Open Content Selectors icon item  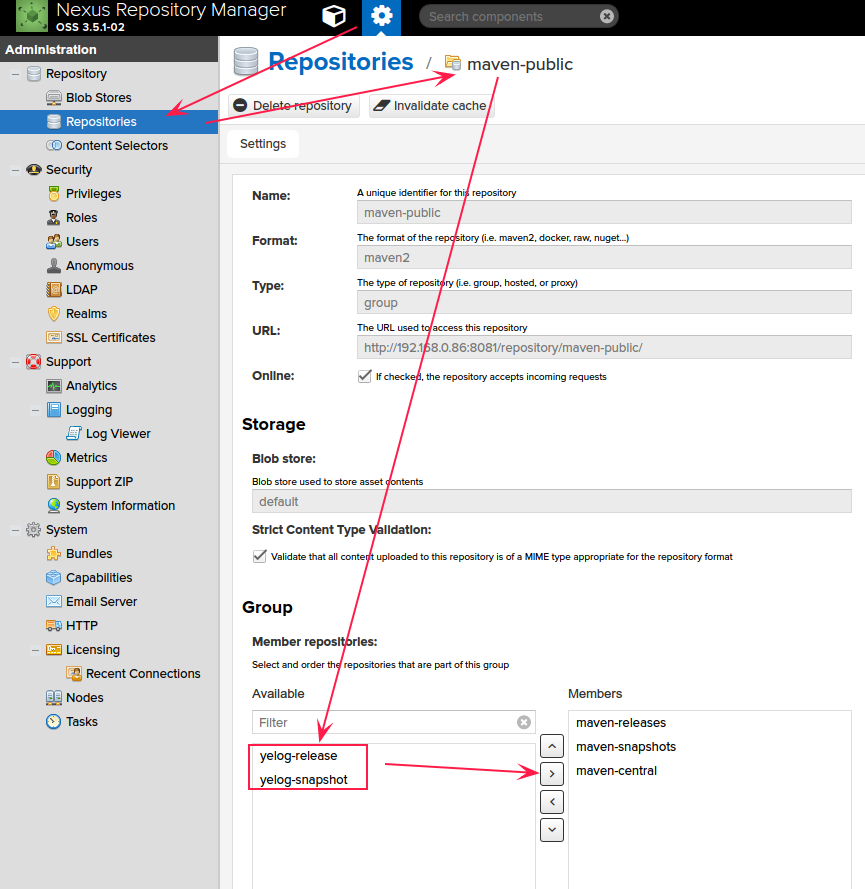pos(54,146)
